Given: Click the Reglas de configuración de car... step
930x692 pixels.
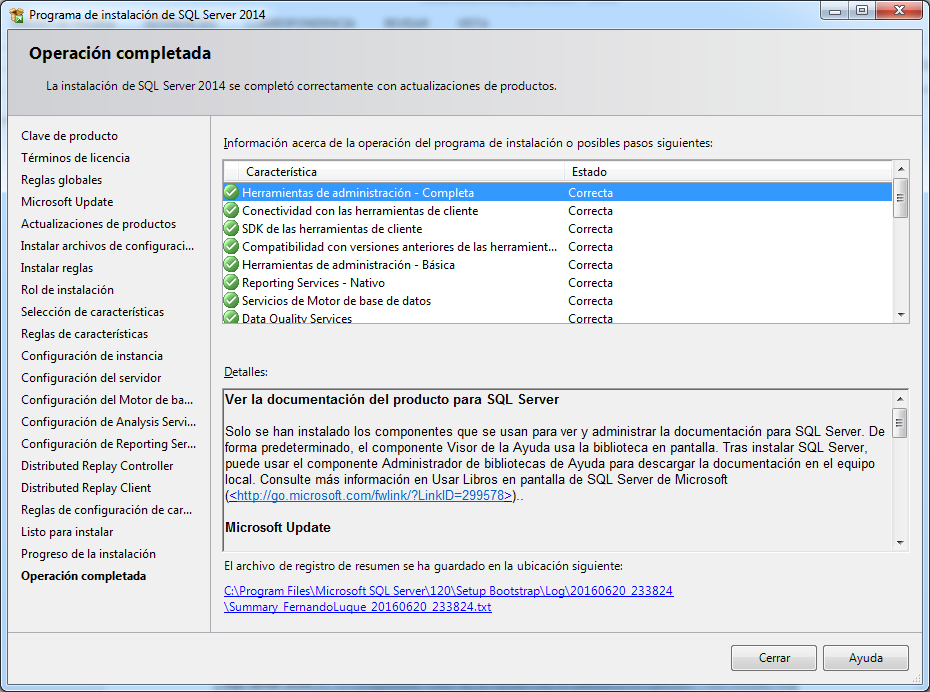Looking at the screenshot, I should point(107,509).
